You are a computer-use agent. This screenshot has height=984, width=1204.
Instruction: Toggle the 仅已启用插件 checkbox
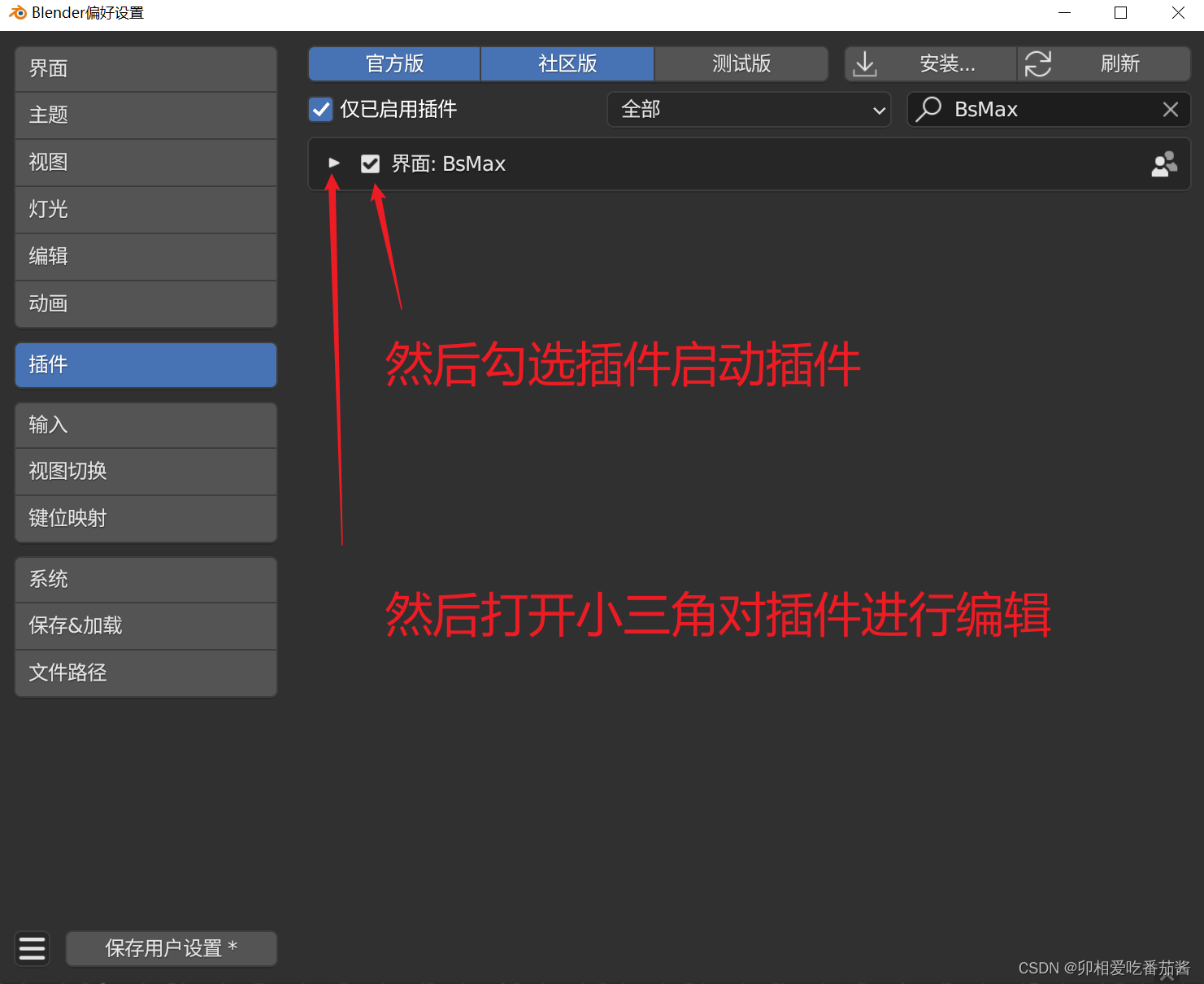[321, 109]
